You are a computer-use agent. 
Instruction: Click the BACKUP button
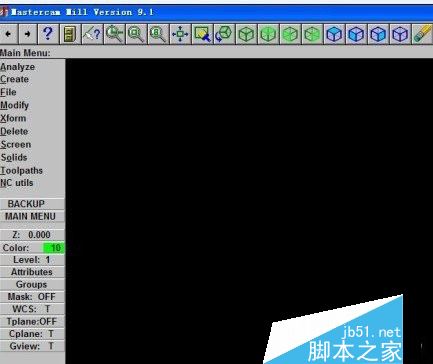(x=32, y=204)
